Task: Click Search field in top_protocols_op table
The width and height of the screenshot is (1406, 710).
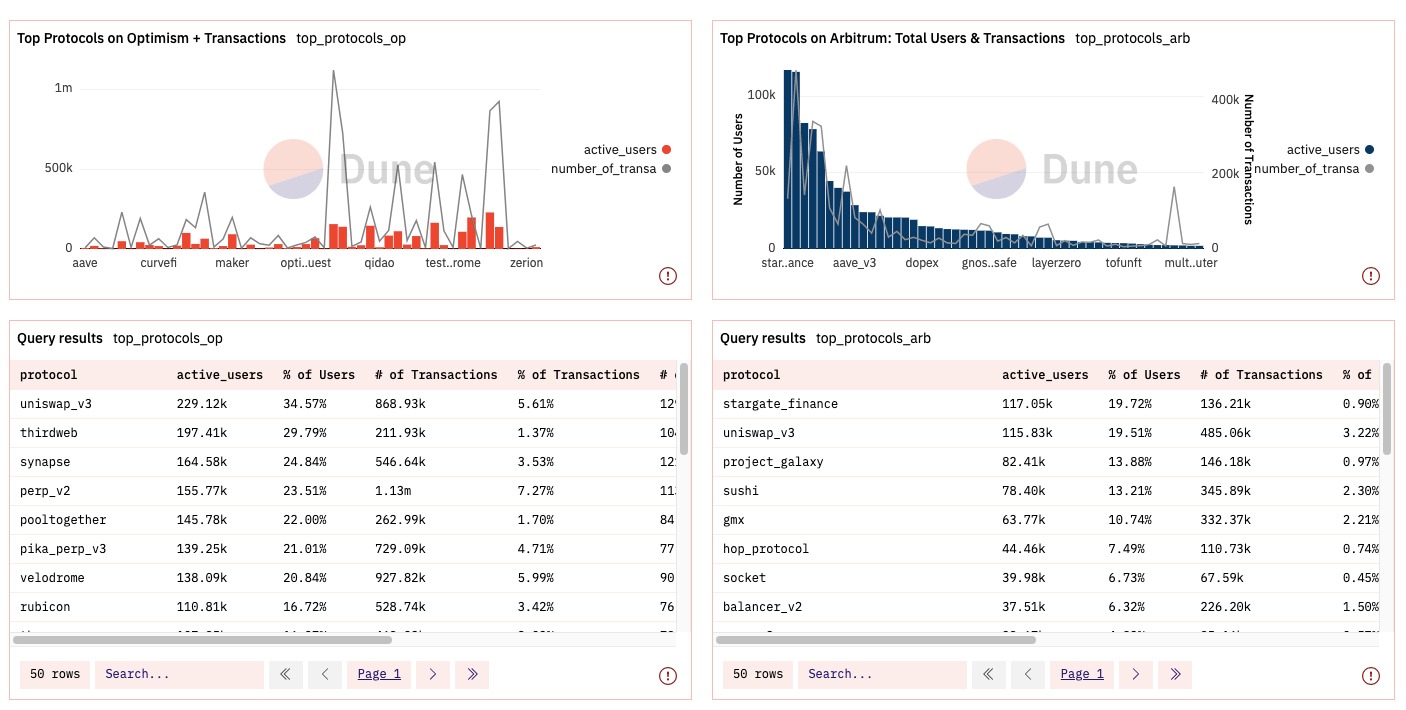Action: pyautogui.click(x=179, y=674)
